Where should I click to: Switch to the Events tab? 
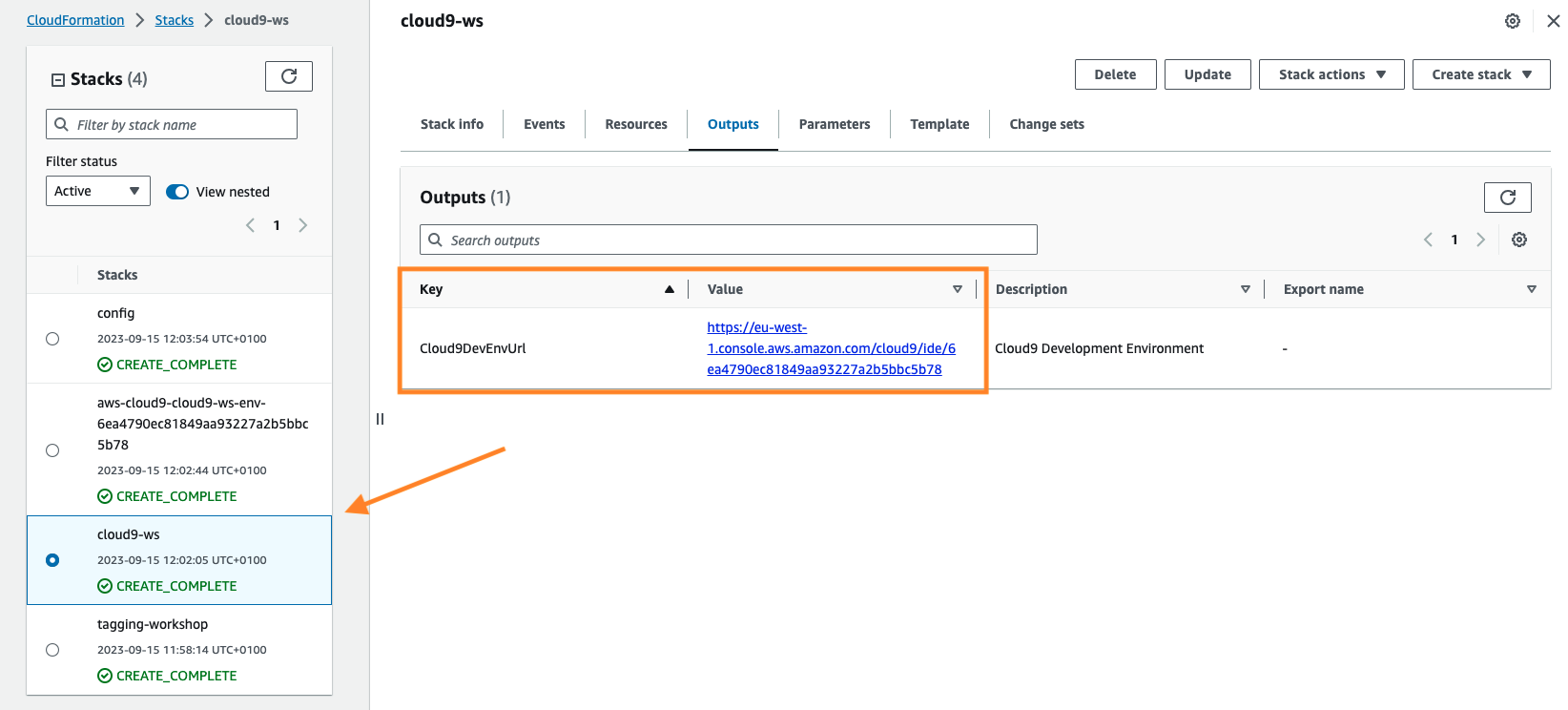pyautogui.click(x=545, y=124)
